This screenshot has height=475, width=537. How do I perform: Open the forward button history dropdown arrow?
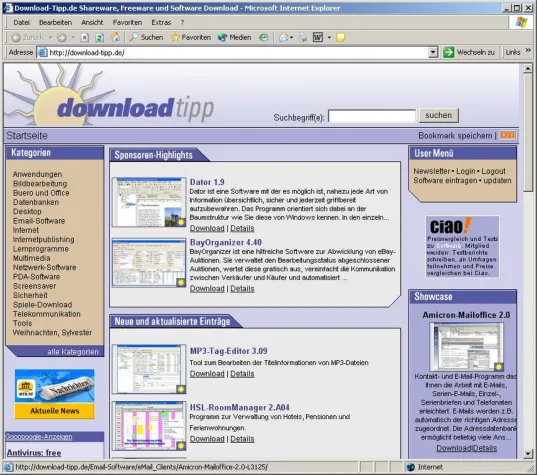(x=73, y=37)
